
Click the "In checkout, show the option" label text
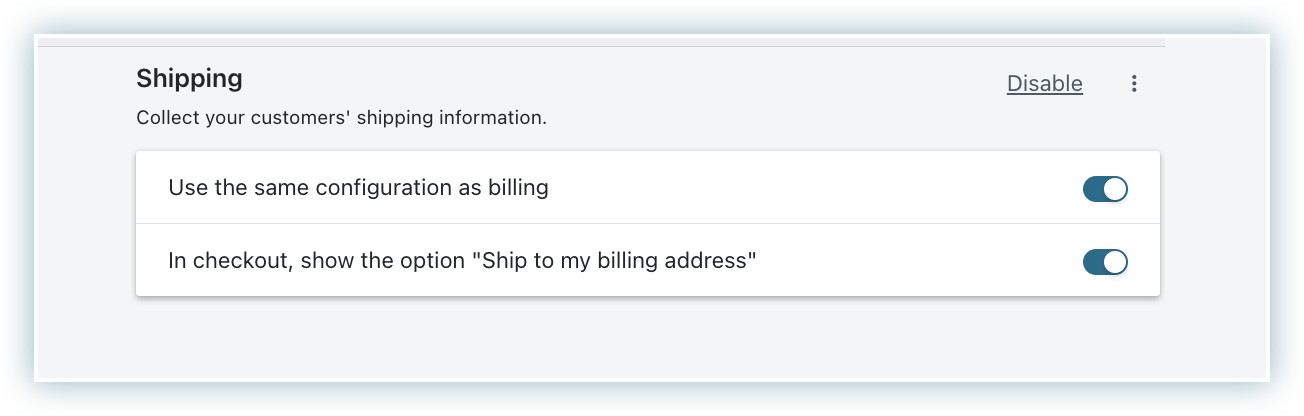tap(320, 262)
